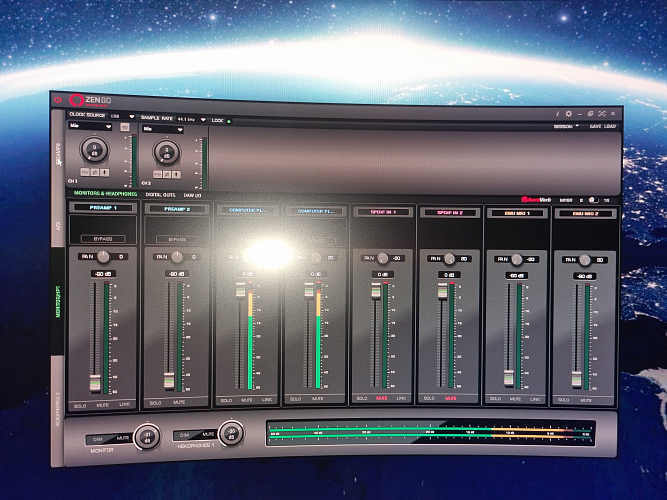Mute the SPDIF IN 1 channel
The width and height of the screenshot is (667, 500).
[x=381, y=398]
